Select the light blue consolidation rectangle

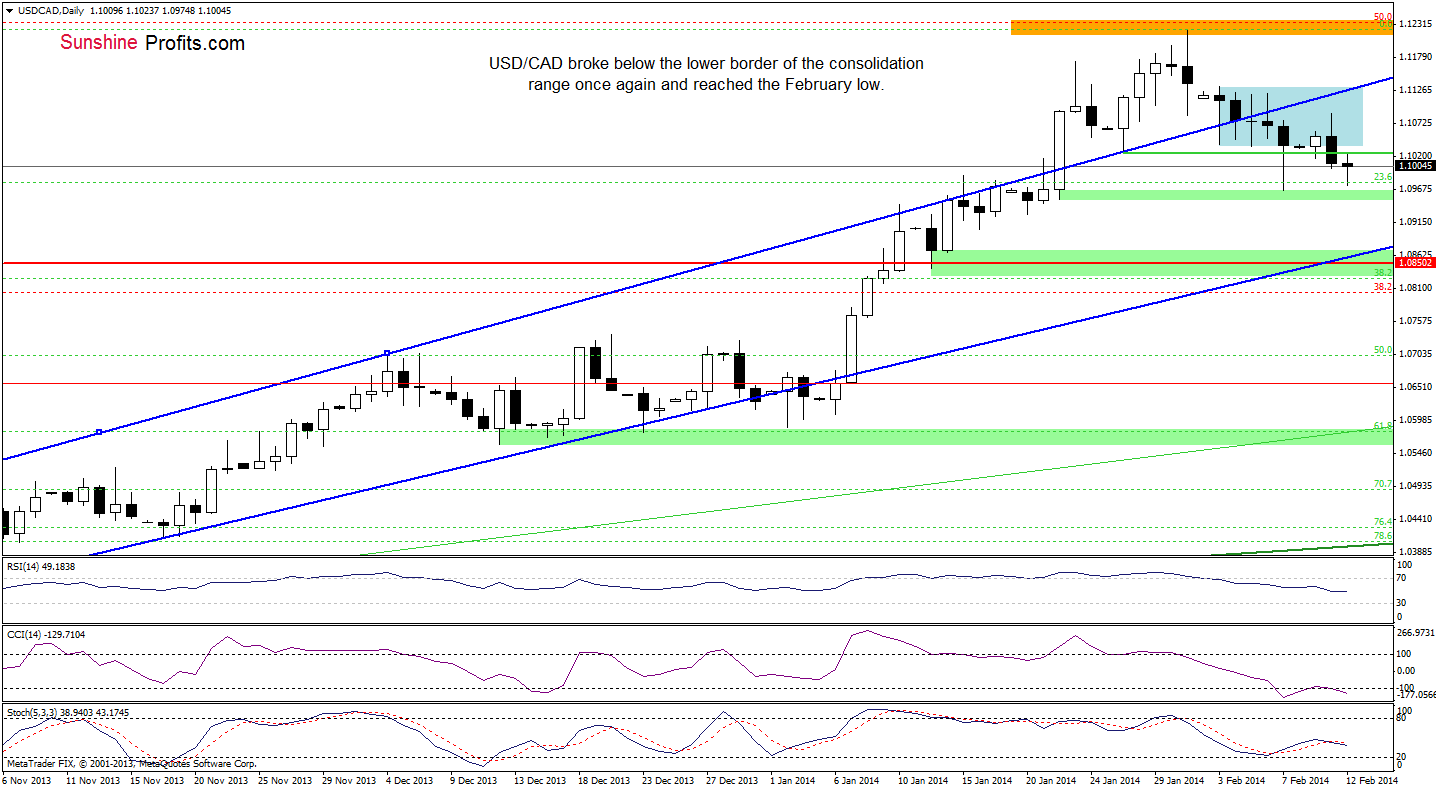[x=1291, y=116]
